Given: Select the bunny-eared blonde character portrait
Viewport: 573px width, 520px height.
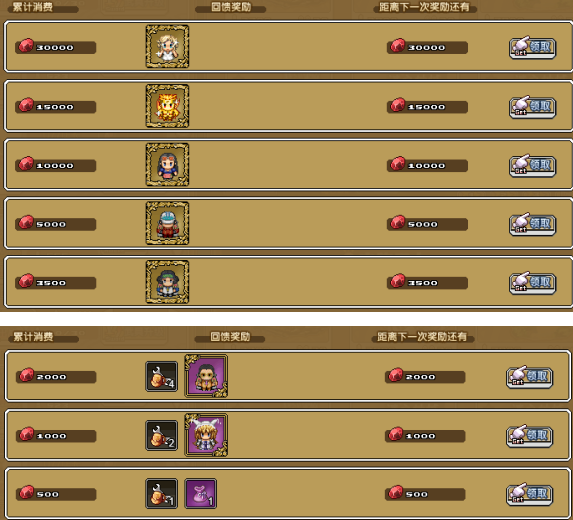Looking at the screenshot, I should pyautogui.click(x=206, y=435).
